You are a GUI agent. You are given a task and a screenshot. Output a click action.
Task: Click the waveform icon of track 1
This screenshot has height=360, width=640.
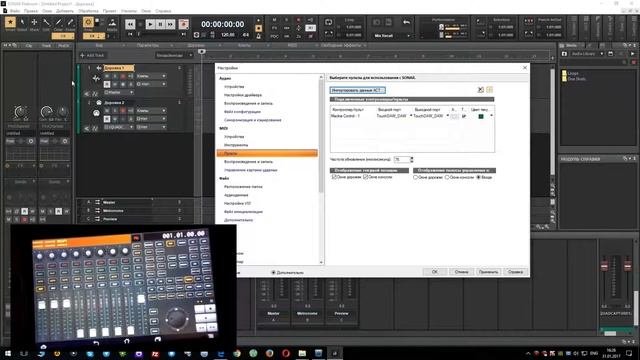96,78
